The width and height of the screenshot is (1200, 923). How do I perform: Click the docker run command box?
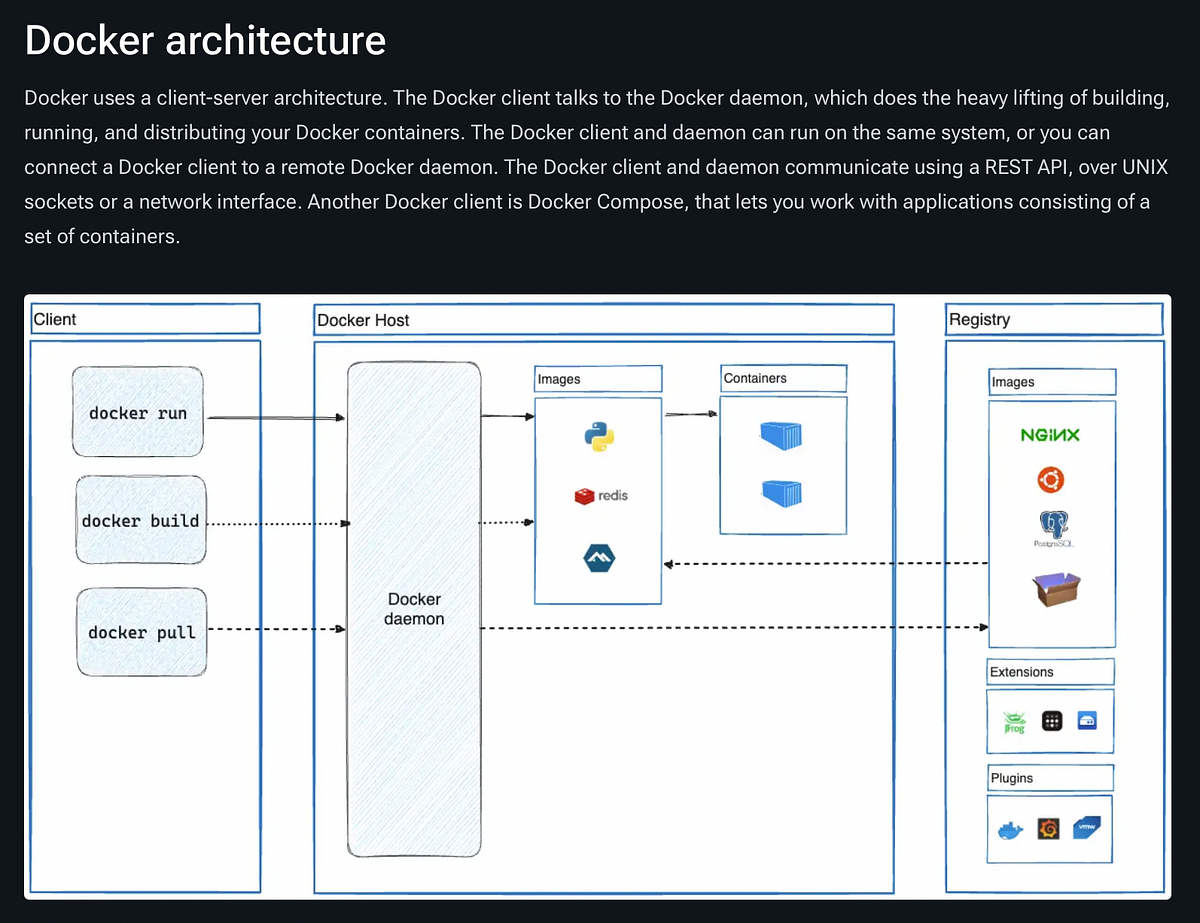tap(137, 412)
